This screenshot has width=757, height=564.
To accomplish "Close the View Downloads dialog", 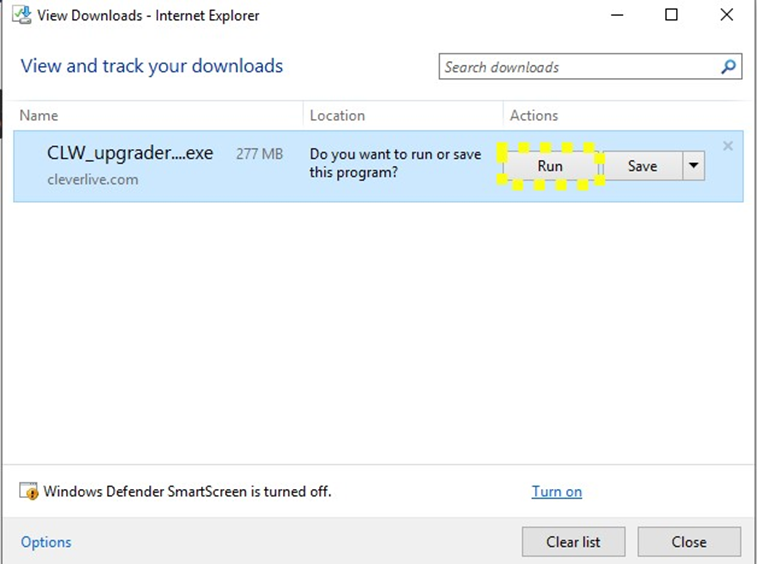I will click(x=689, y=542).
